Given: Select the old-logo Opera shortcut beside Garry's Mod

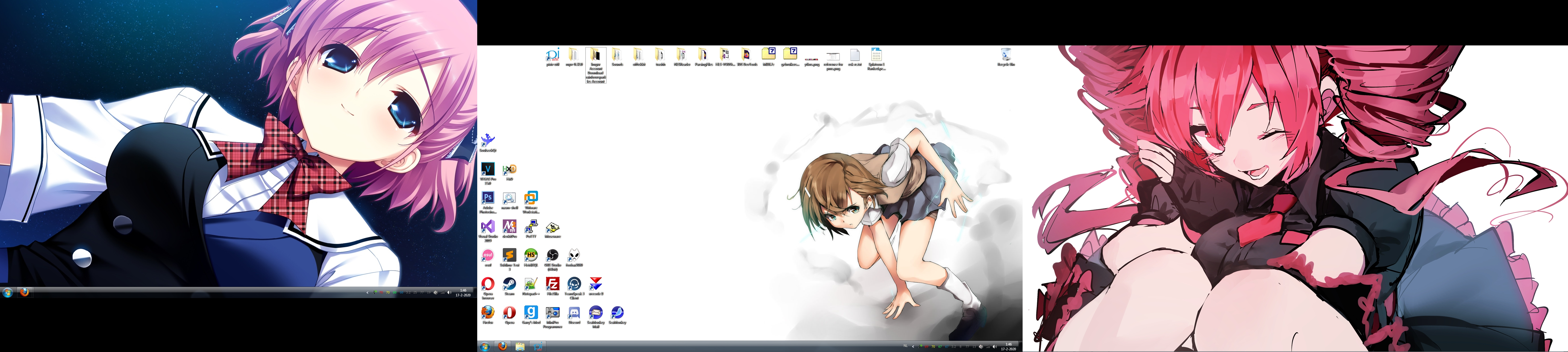Looking at the screenshot, I should point(510,315).
